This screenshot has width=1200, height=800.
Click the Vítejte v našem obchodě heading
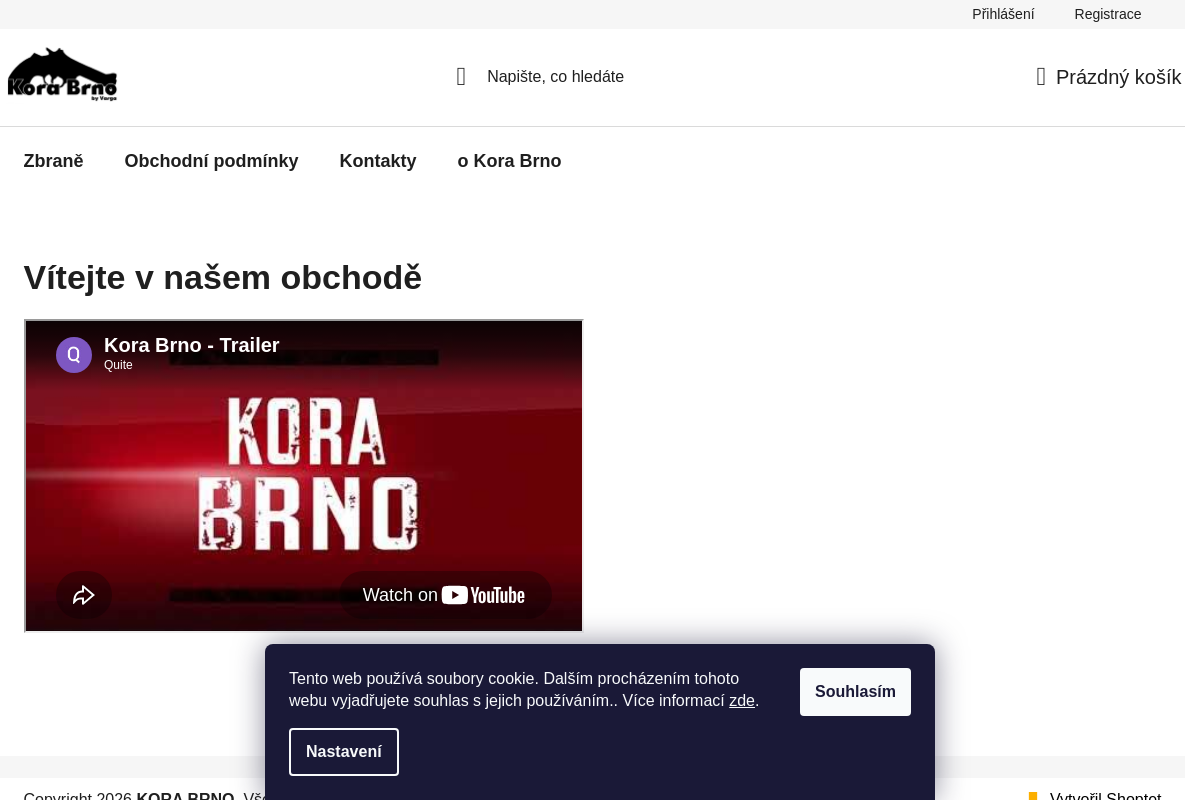click(223, 278)
